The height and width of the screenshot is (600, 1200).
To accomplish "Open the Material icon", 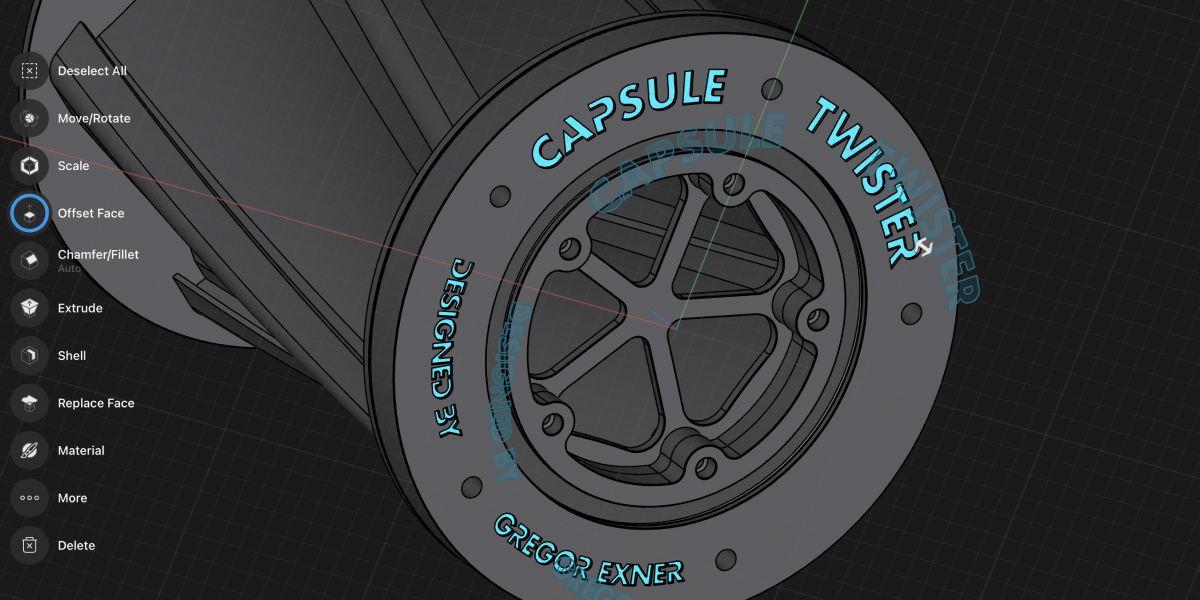I will pos(29,450).
